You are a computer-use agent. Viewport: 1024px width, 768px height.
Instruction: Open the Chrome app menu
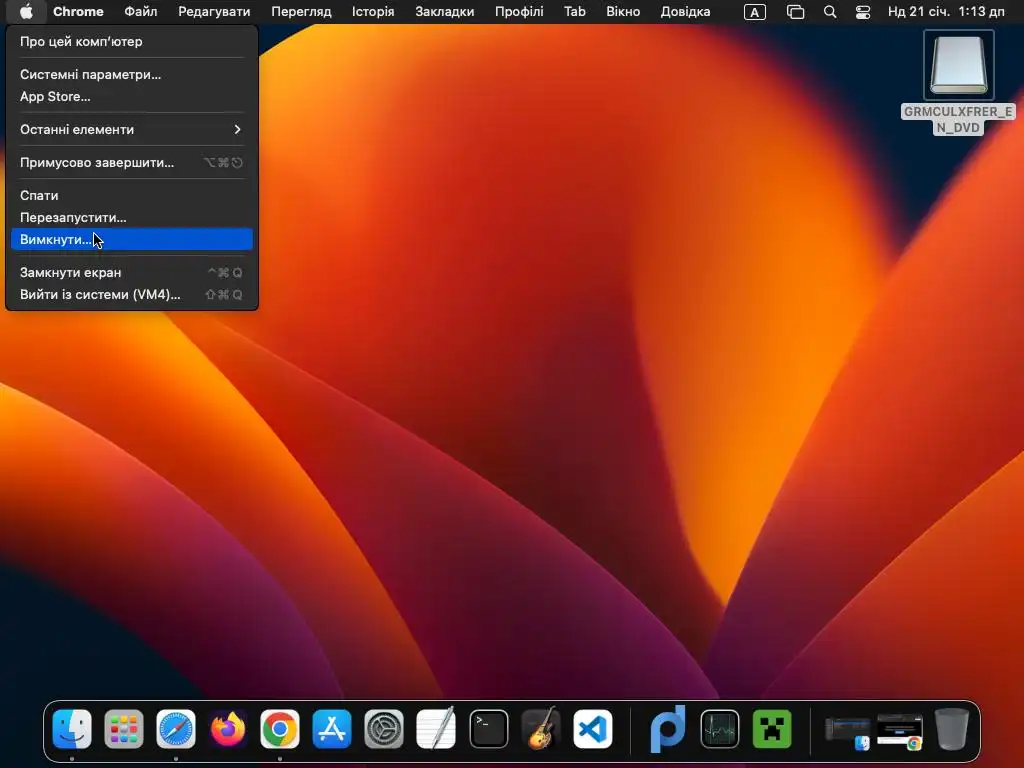78,12
